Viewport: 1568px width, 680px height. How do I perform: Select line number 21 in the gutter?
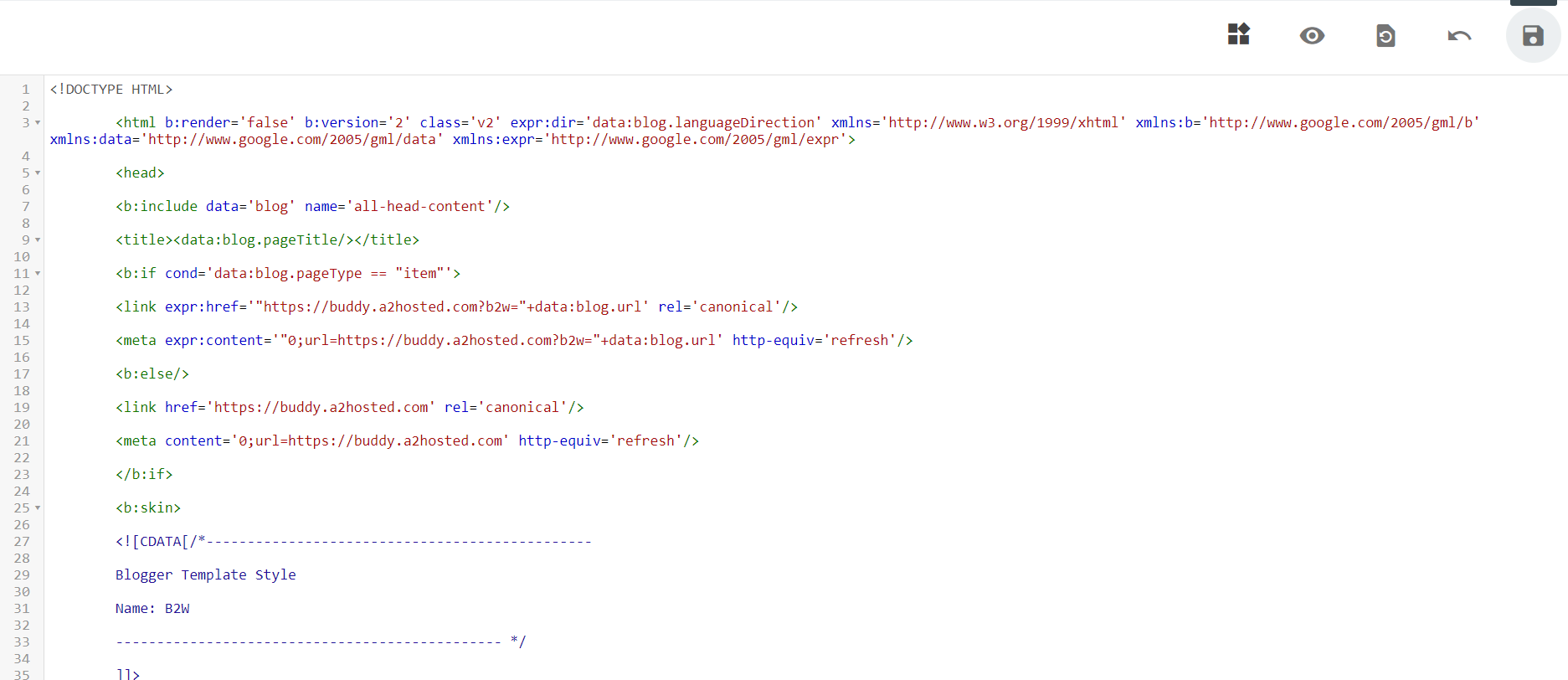click(22, 441)
